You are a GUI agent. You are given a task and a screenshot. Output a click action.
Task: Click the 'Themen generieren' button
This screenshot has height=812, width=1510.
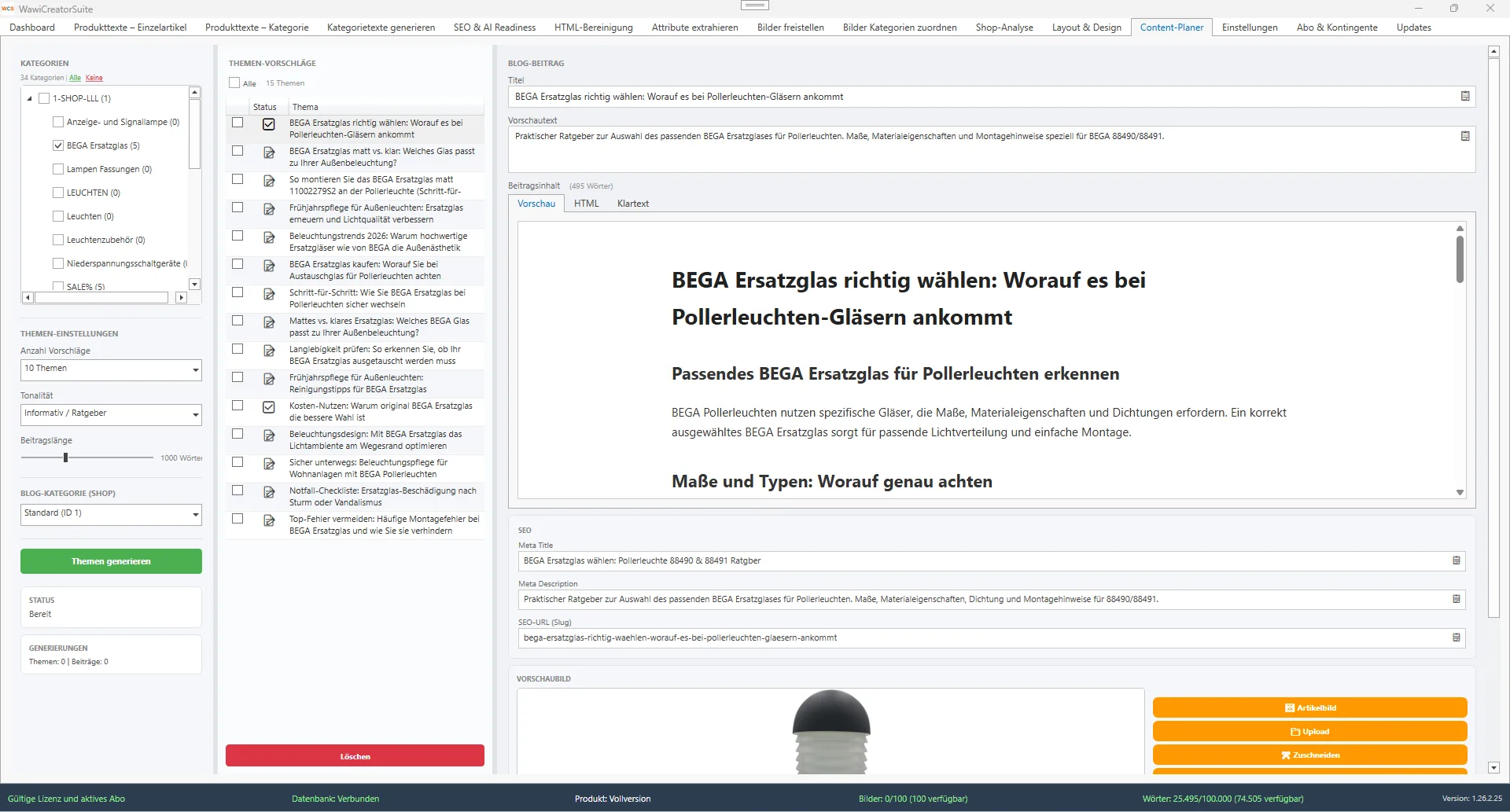tap(110, 560)
